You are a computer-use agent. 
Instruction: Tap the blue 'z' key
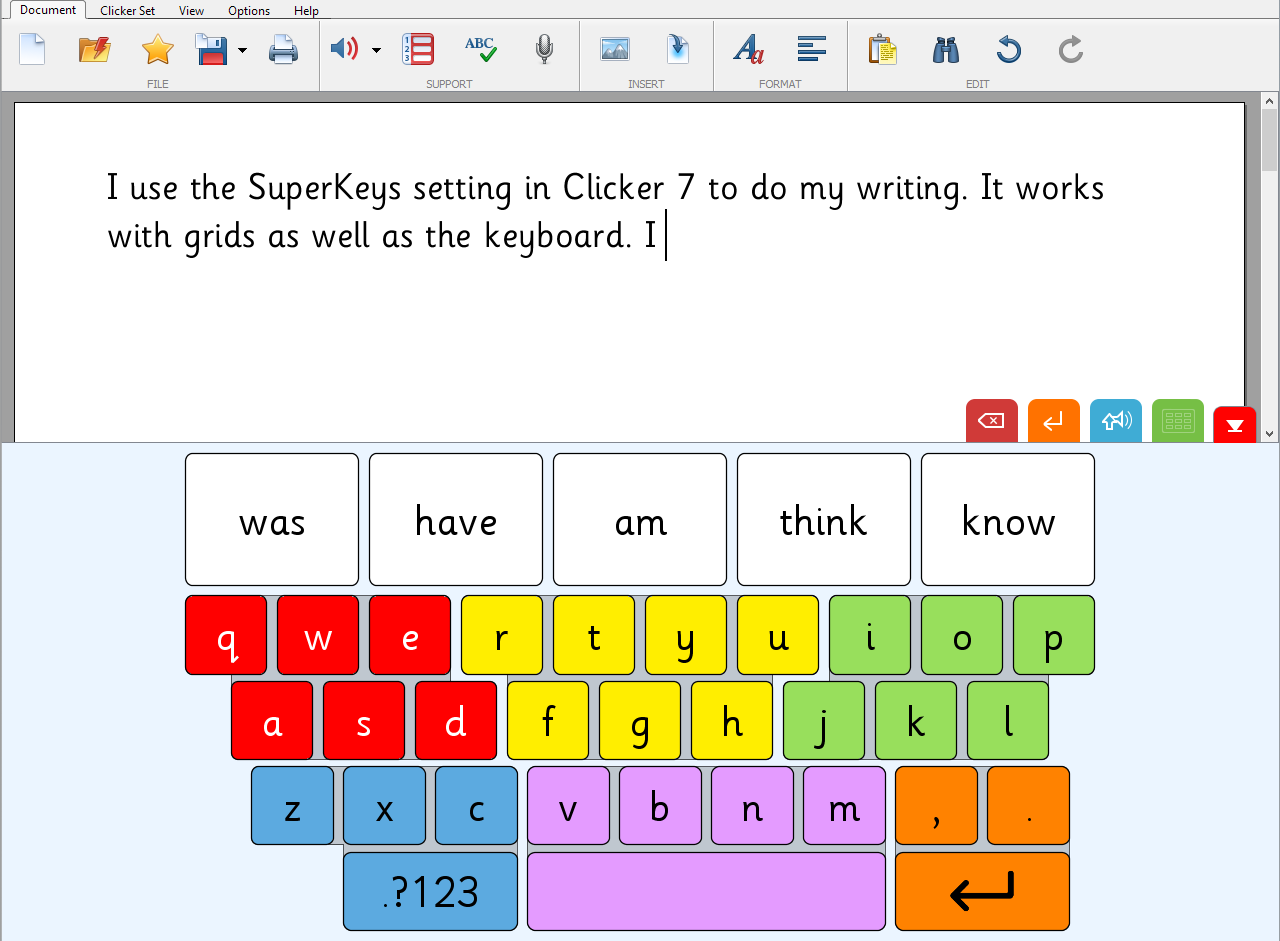[x=292, y=806]
